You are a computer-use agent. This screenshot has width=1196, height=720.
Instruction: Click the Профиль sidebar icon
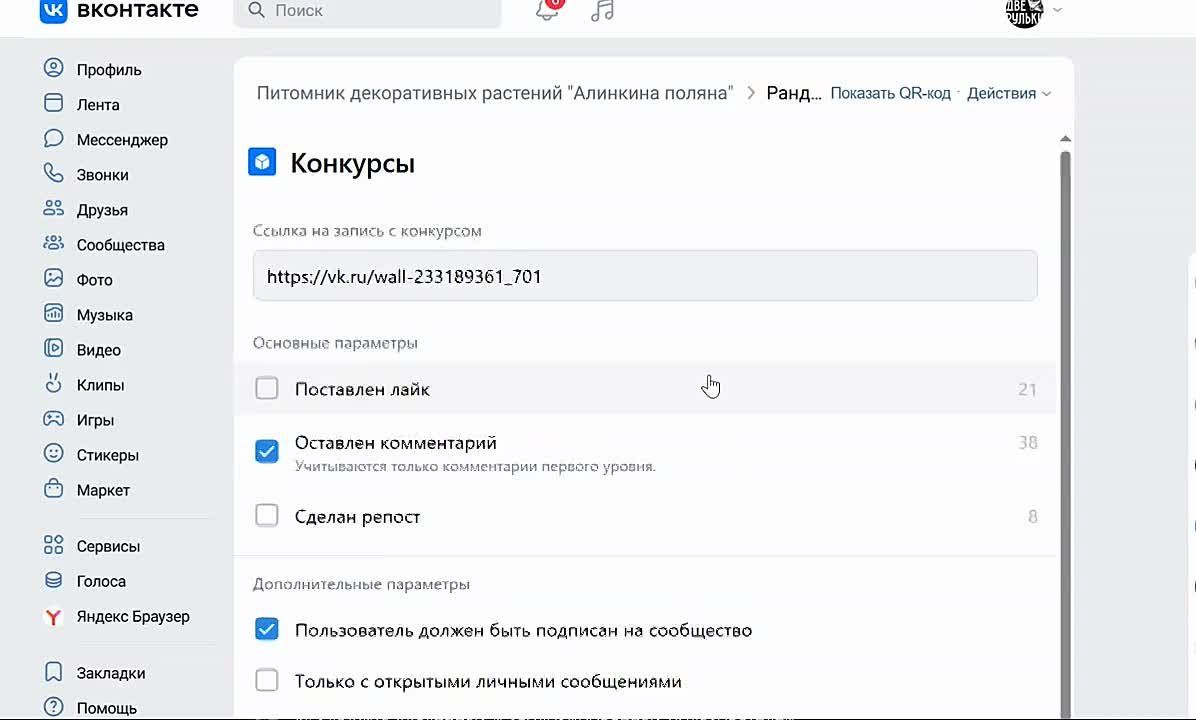click(x=53, y=68)
